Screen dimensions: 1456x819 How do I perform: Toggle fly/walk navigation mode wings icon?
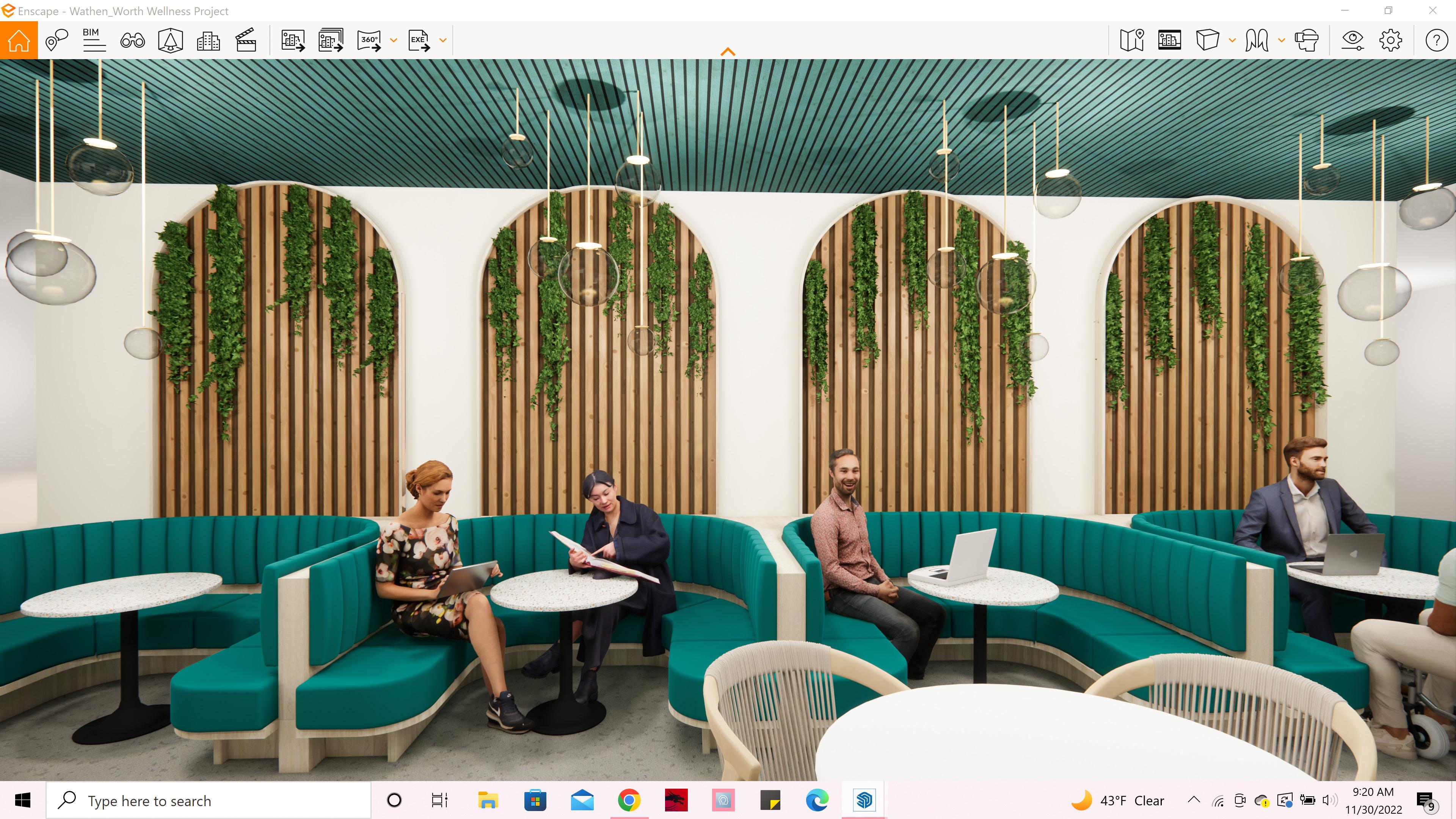(1257, 40)
